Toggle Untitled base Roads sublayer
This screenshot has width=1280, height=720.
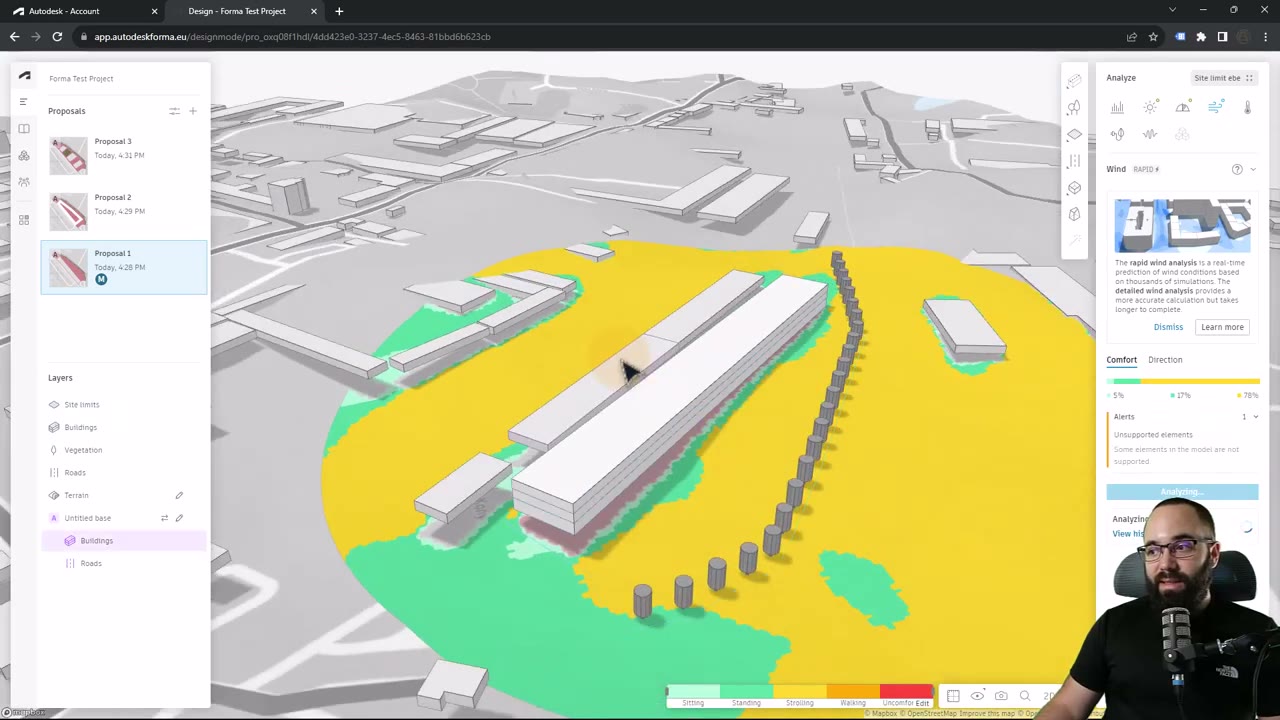pyautogui.click(x=70, y=563)
